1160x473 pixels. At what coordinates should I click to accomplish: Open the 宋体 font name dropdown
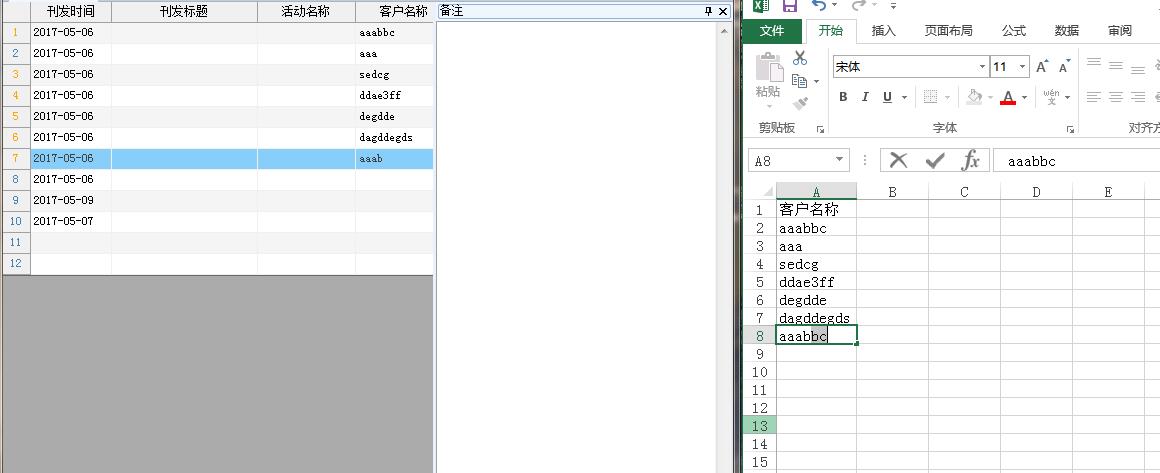tap(982, 67)
